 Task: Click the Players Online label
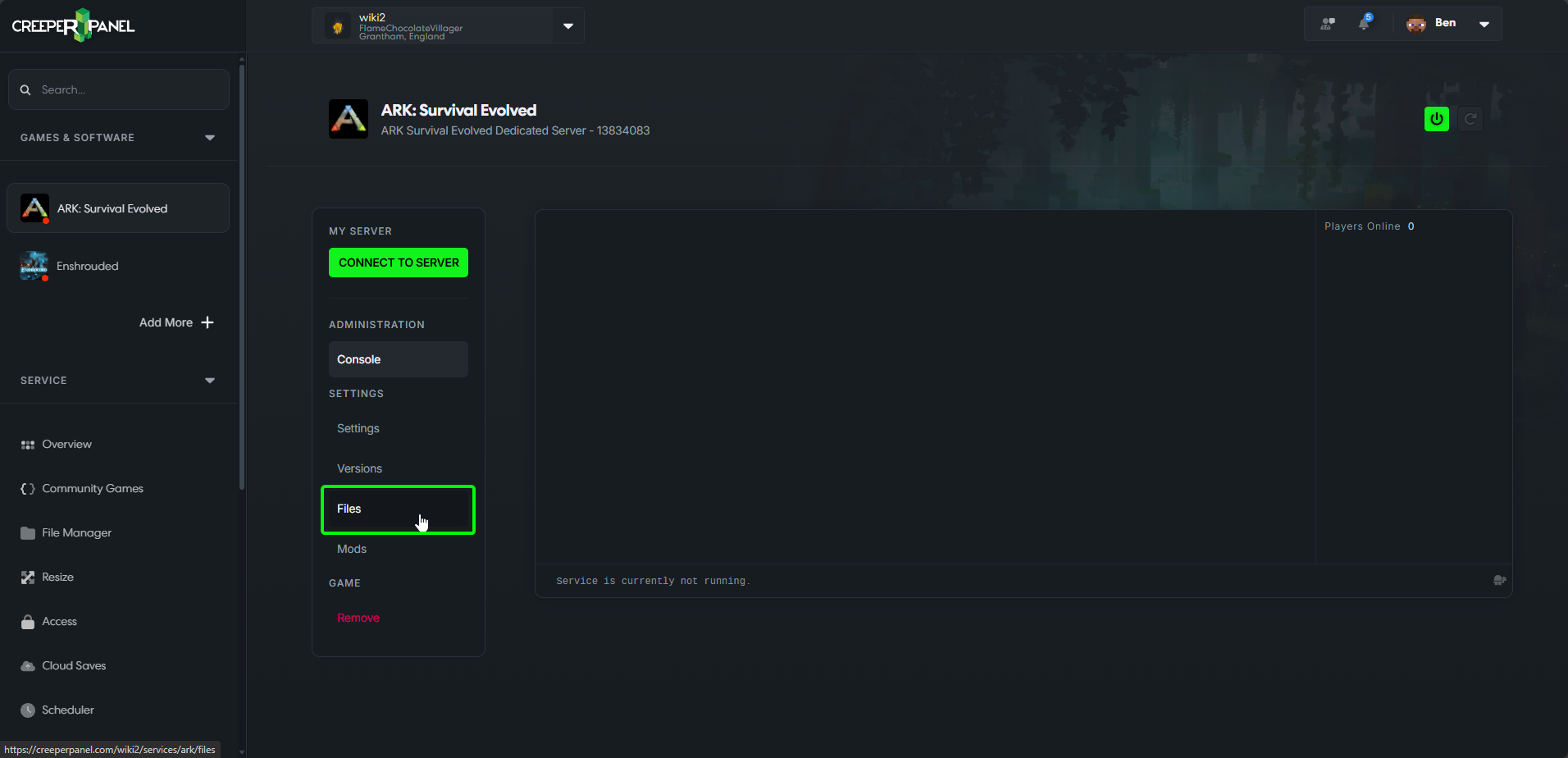click(1362, 226)
